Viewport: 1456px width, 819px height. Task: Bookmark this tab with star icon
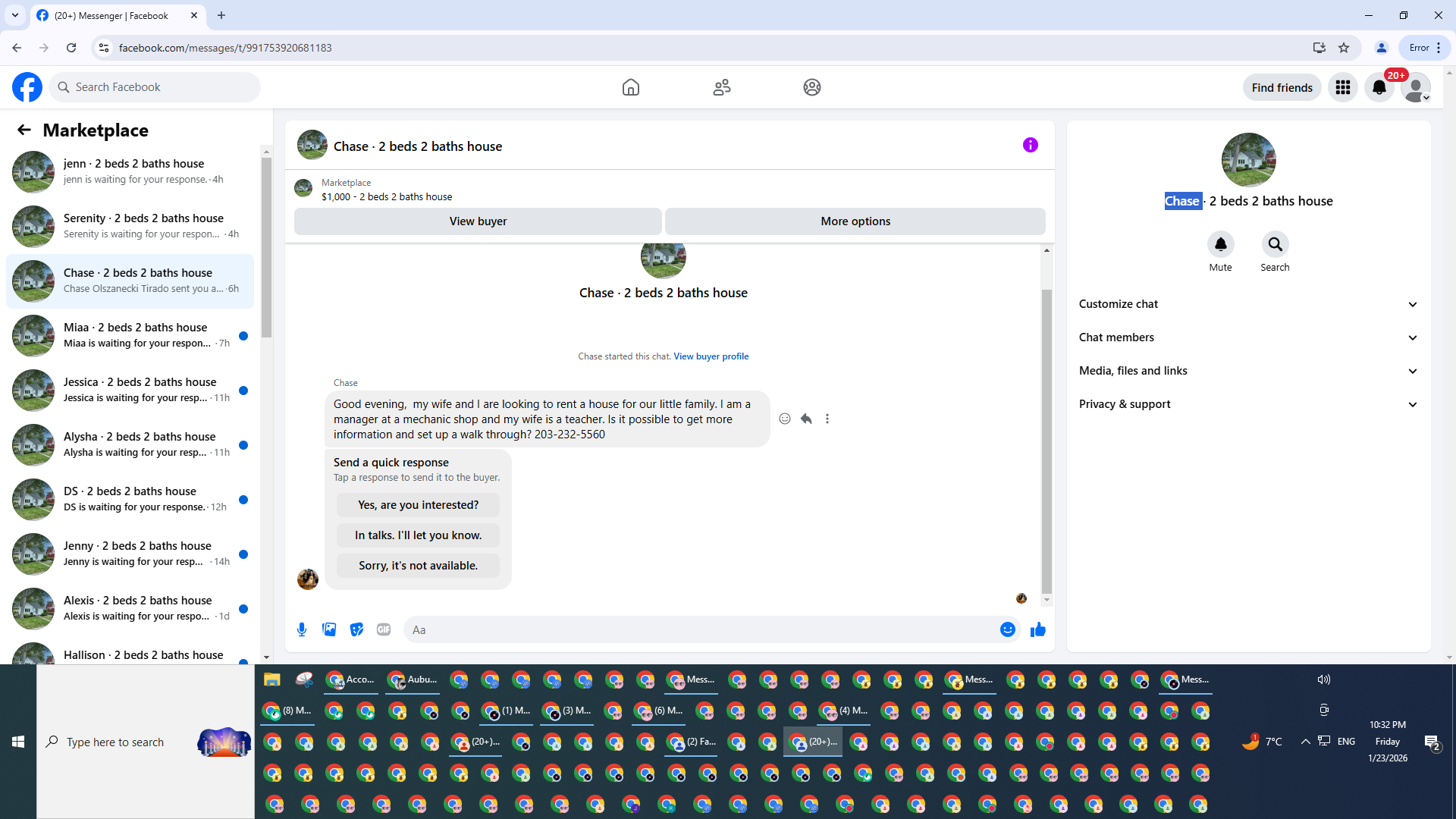point(1344,48)
